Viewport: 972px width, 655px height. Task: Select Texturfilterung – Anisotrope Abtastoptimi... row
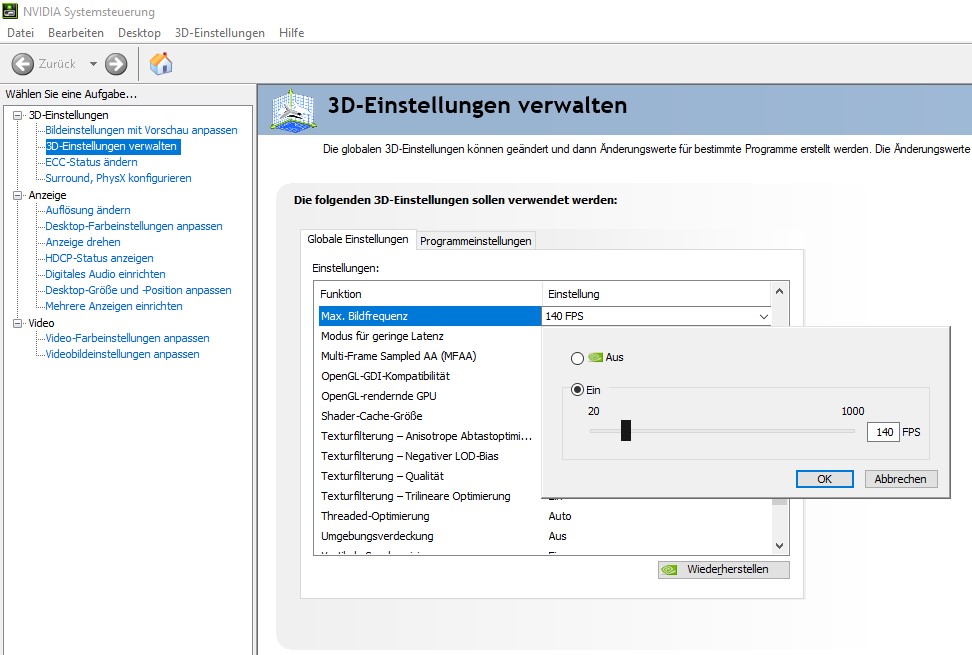tap(430, 436)
